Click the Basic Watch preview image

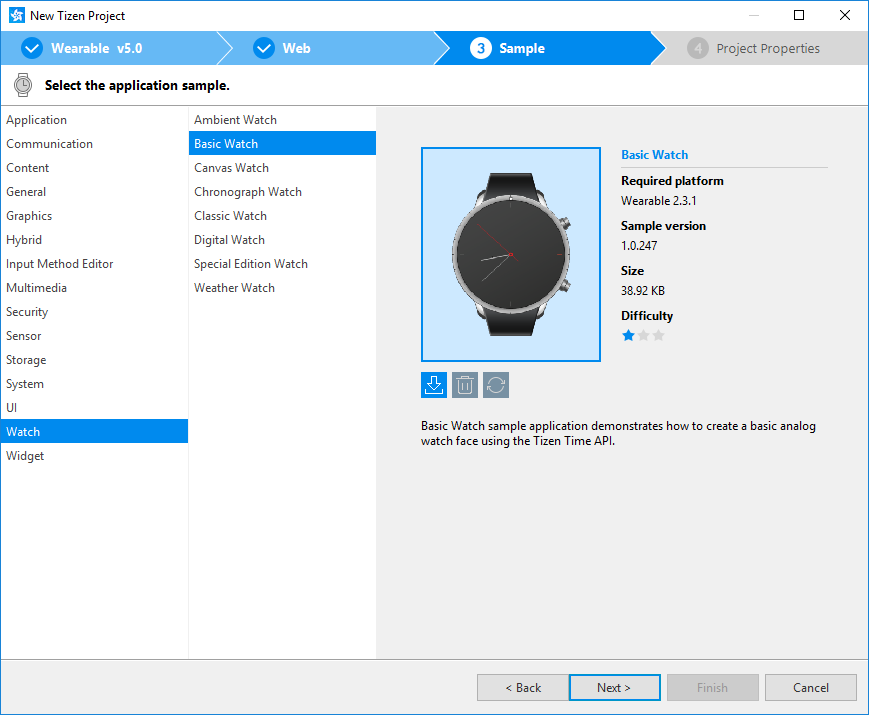[x=511, y=254]
